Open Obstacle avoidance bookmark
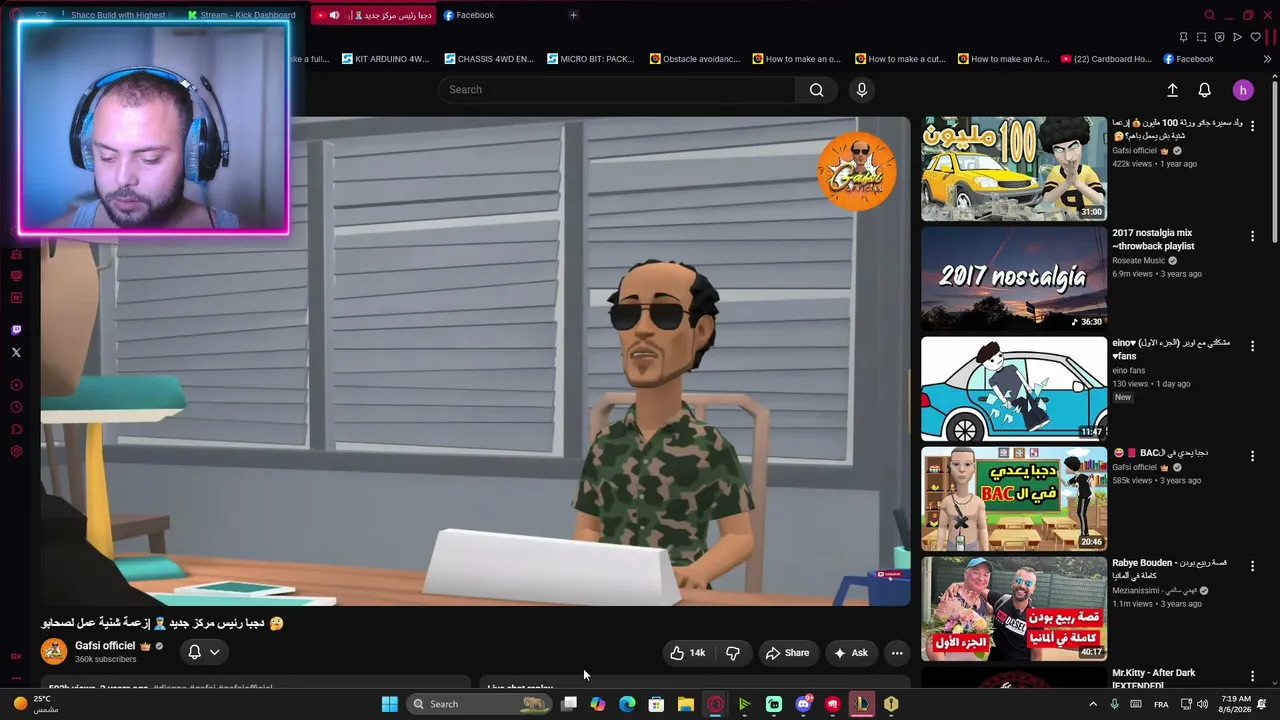1280x720 pixels. click(x=695, y=59)
